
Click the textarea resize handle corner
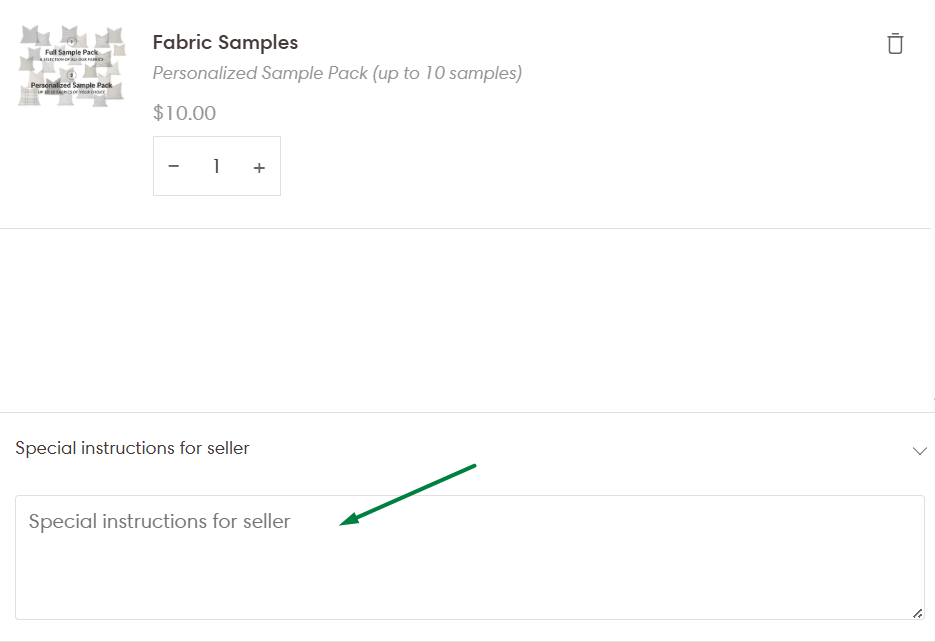pos(917,612)
